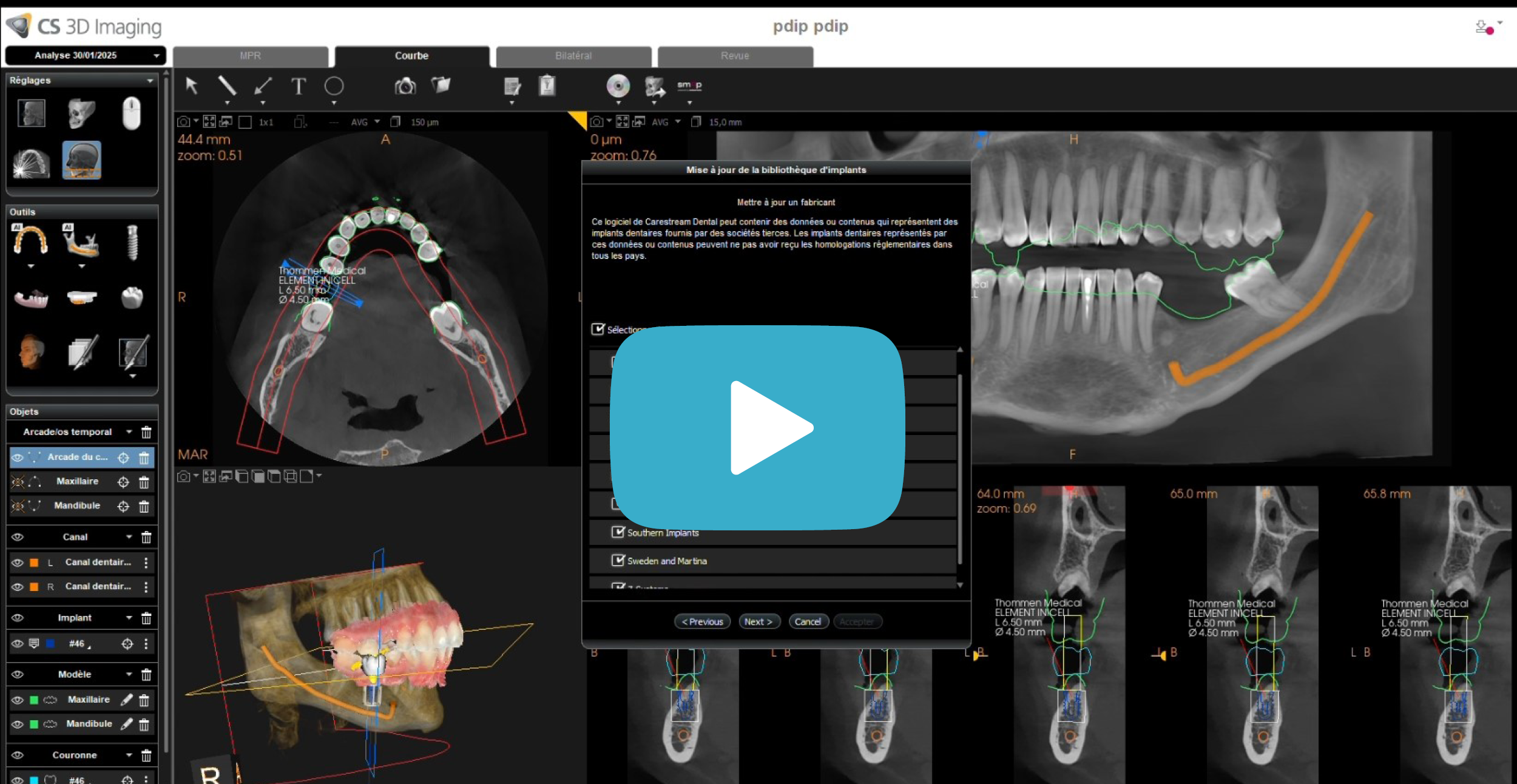
Task: Switch to the Courbe tab
Action: [x=412, y=56]
